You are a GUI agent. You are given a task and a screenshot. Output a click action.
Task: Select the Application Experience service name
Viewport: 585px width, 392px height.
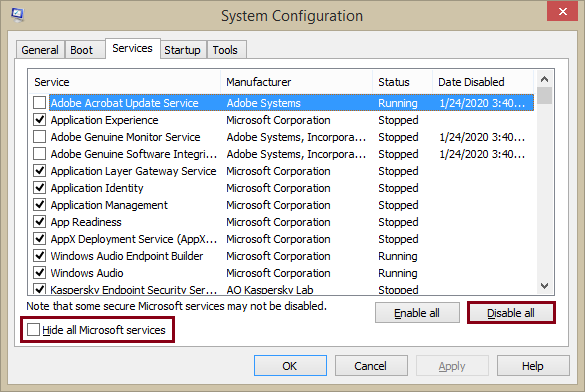point(104,120)
